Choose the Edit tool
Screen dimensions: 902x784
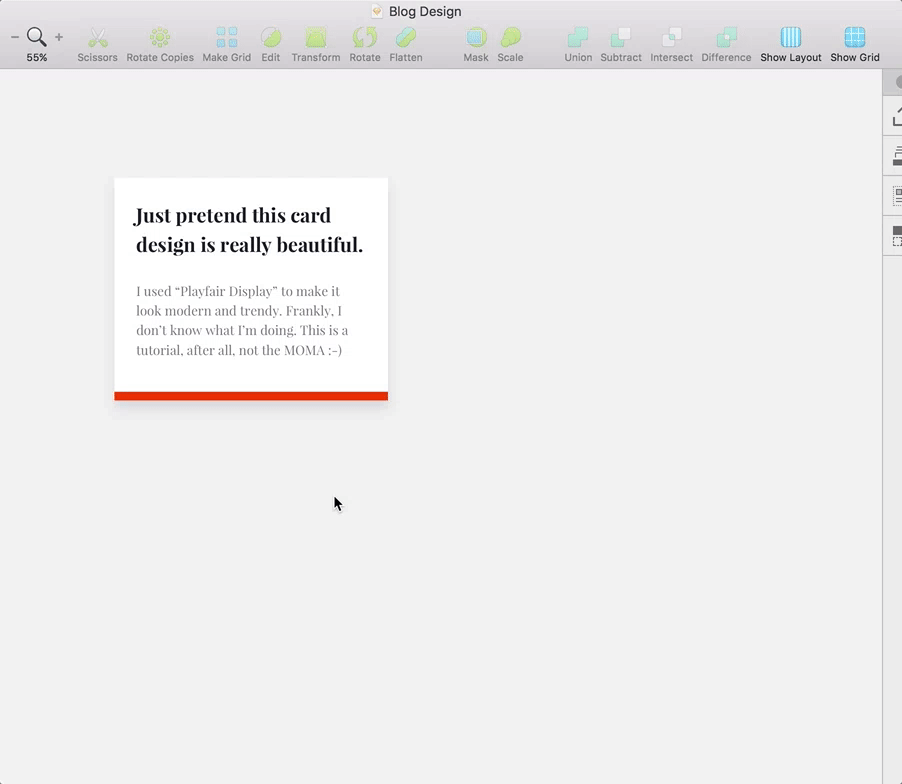270,44
